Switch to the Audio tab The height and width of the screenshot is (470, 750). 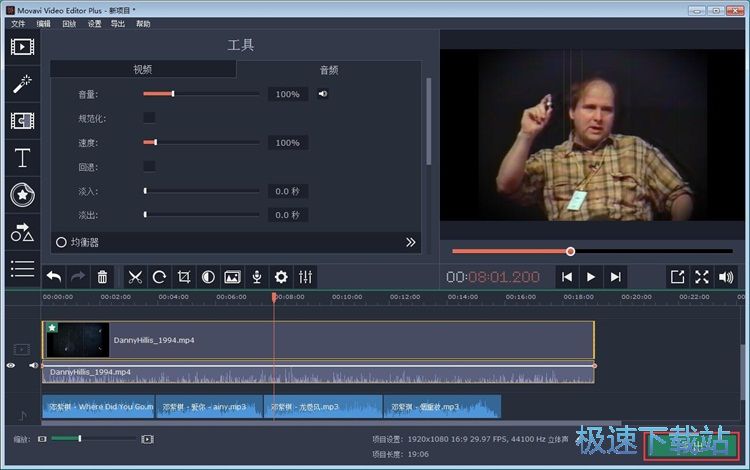pos(329,70)
